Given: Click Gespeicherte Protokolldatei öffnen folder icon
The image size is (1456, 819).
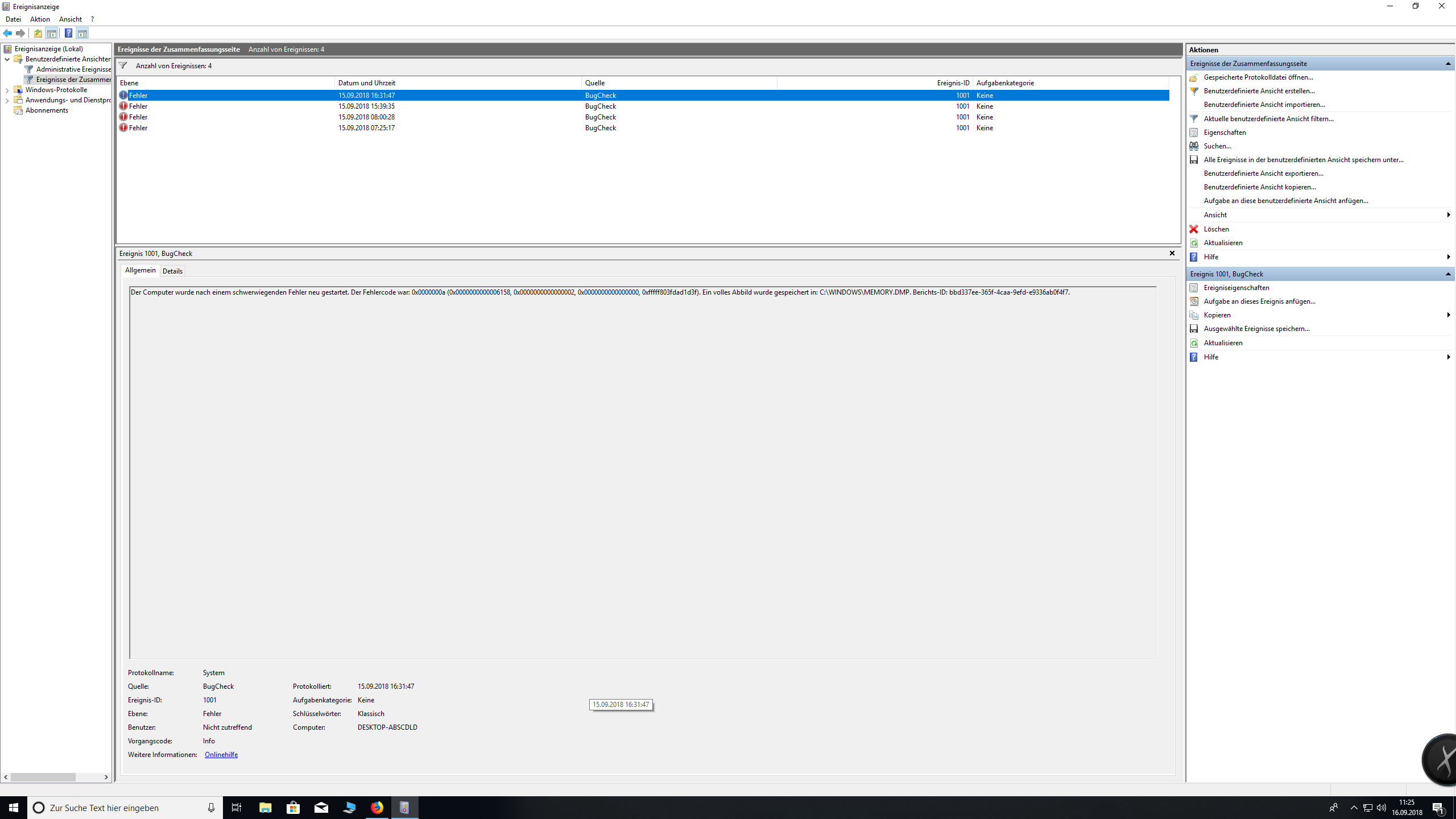Looking at the screenshot, I should tap(1194, 77).
